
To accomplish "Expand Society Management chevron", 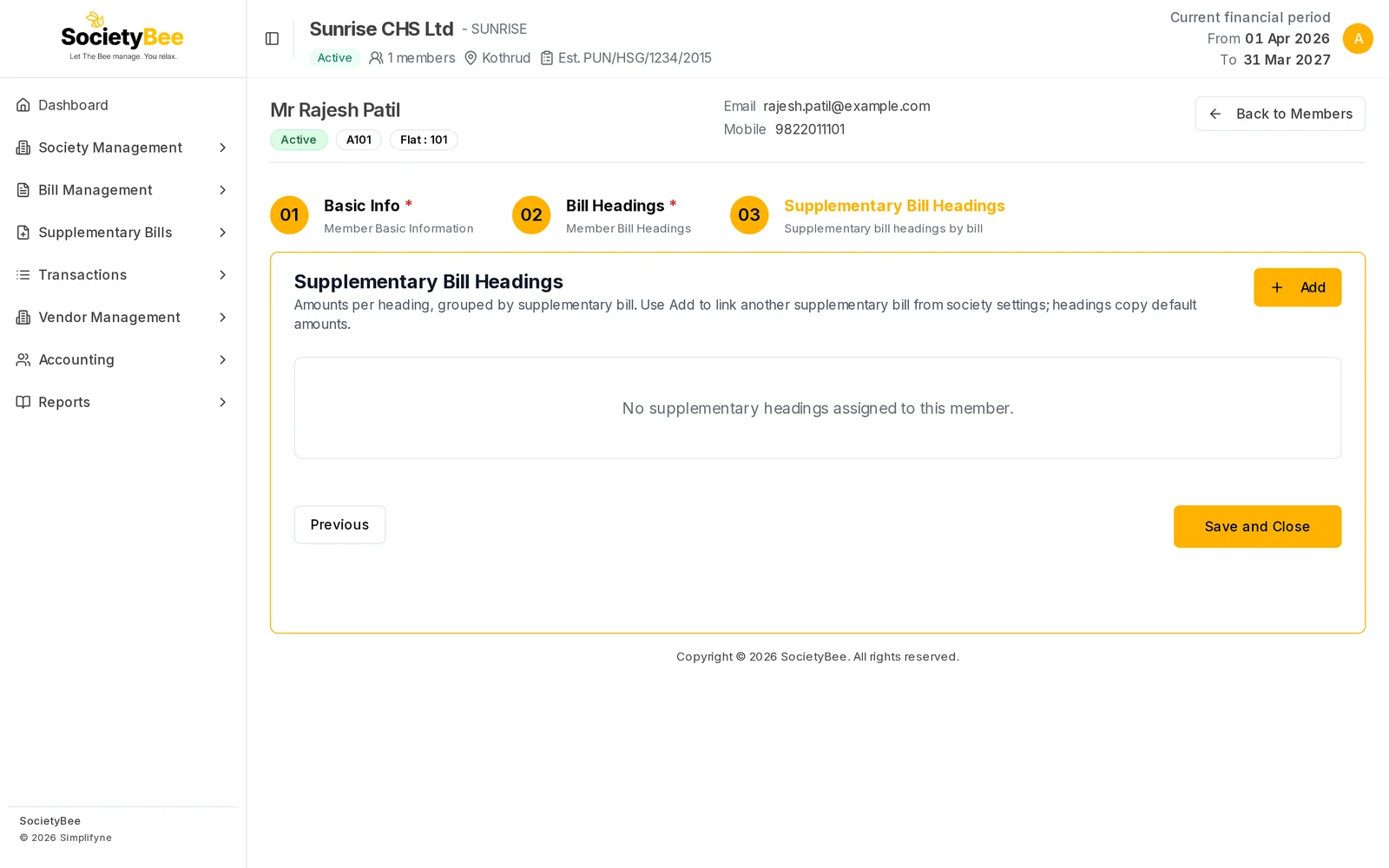I will tap(222, 148).
